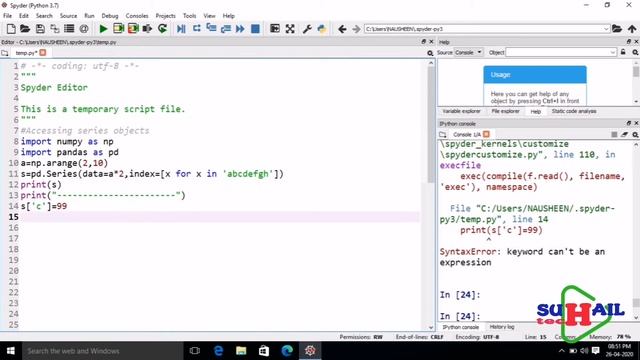Image resolution: width=640 pixels, height=360 pixels.
Task: Close the temp.py editor tab
Action: 43,53
